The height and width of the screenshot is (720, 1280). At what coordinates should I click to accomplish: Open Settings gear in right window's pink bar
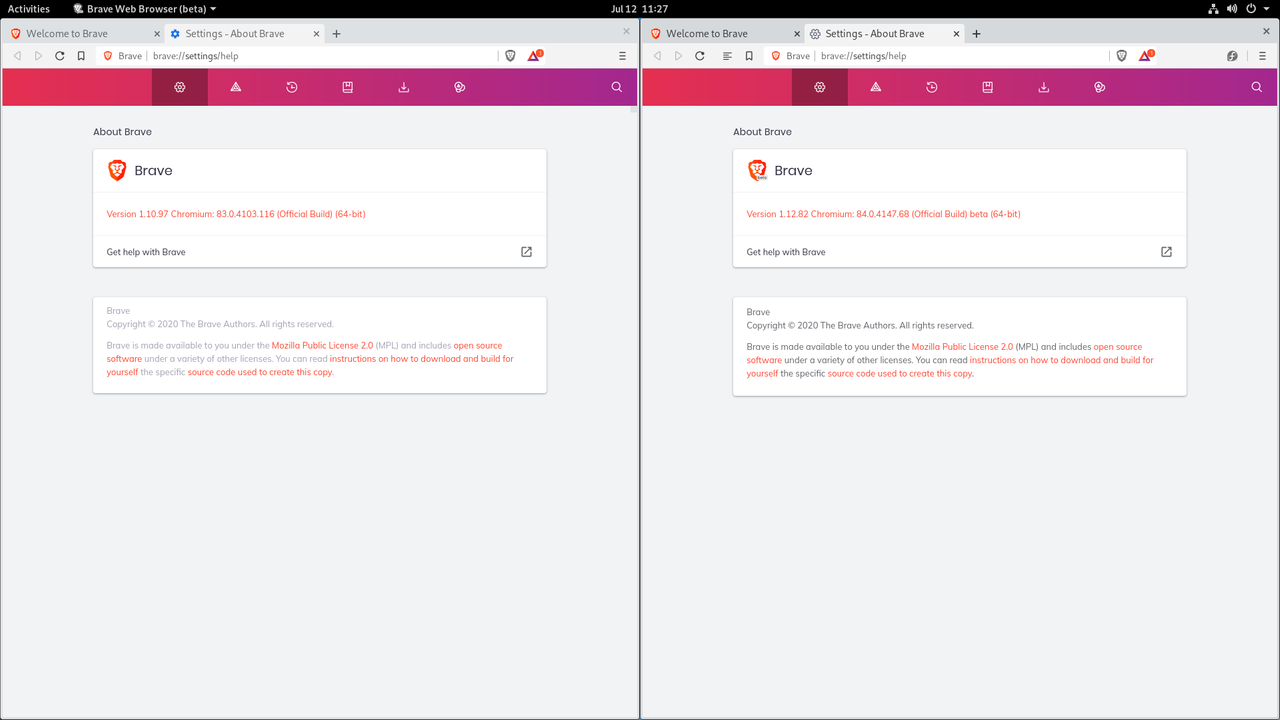pyautogui.click(x=820, y=87)
